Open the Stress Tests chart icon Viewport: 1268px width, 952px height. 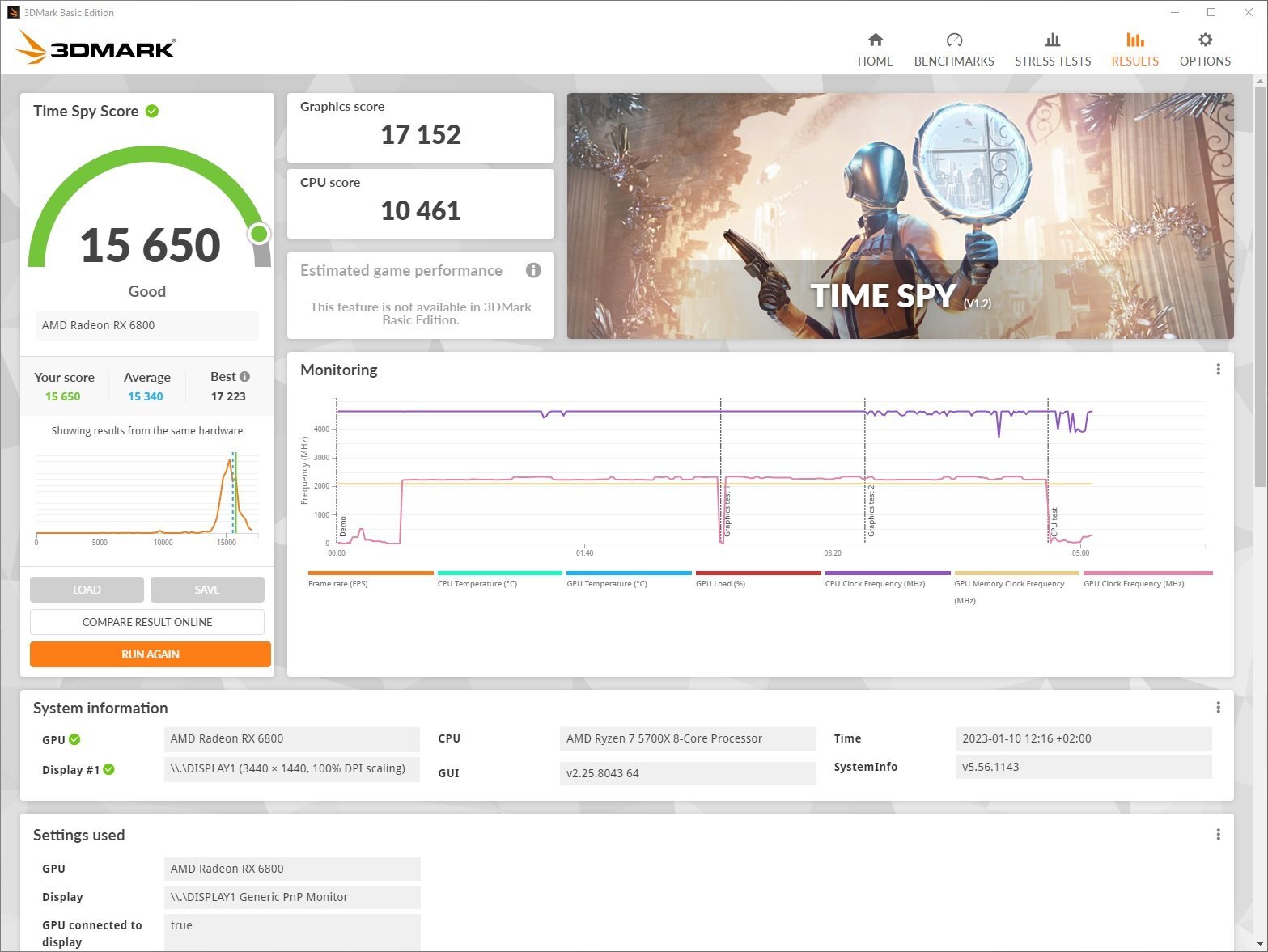[x=1053, y=40]
